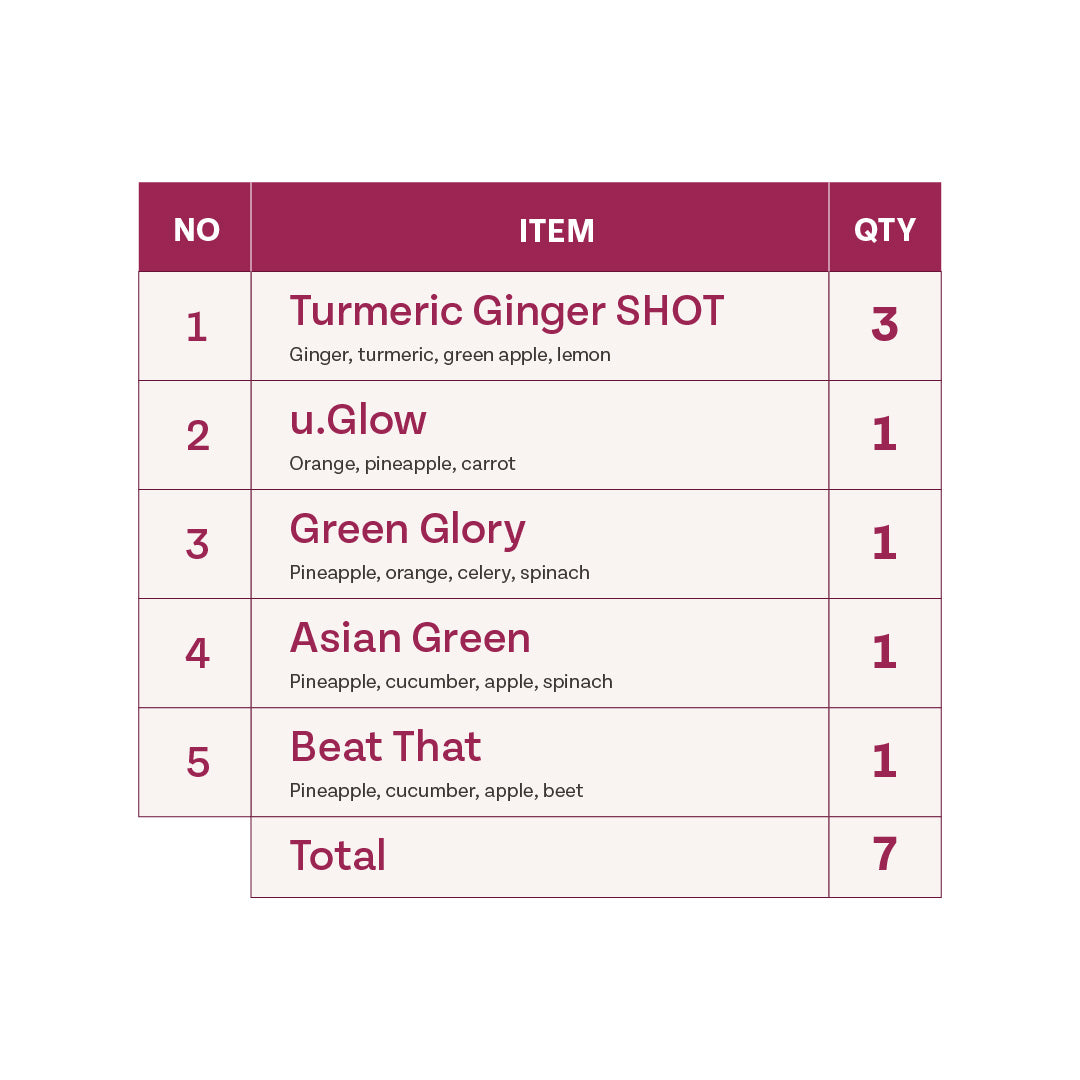Select the Turmeric Ginger SHOT item name
This screenshot has width=1080, height=1080.
pos(506,311)
